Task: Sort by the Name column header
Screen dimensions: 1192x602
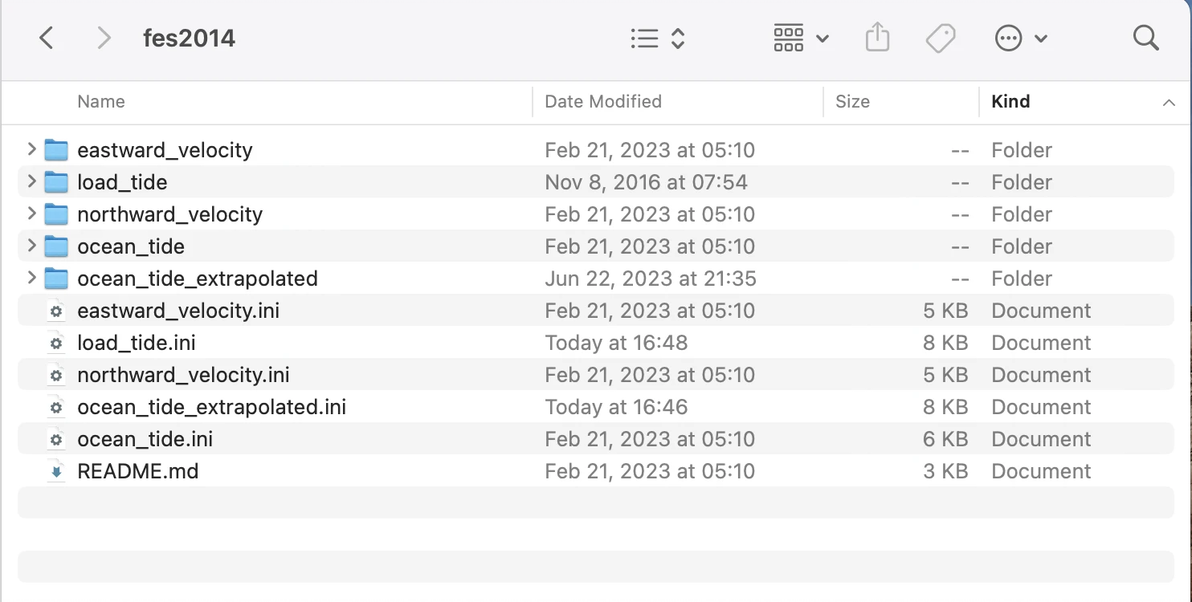Action: [101, 101]
